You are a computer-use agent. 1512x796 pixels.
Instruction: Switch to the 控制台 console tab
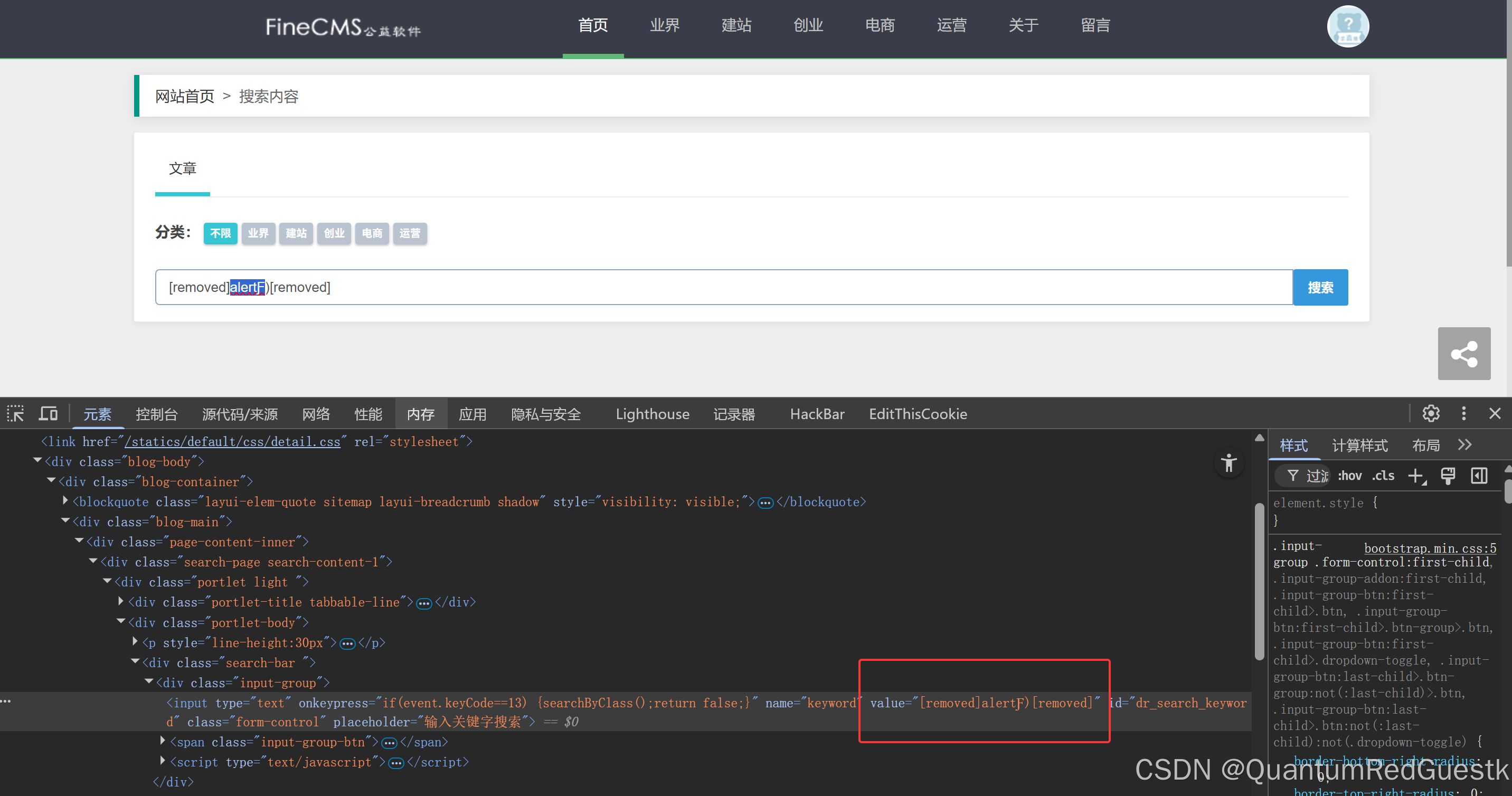[x=156, y=414]
